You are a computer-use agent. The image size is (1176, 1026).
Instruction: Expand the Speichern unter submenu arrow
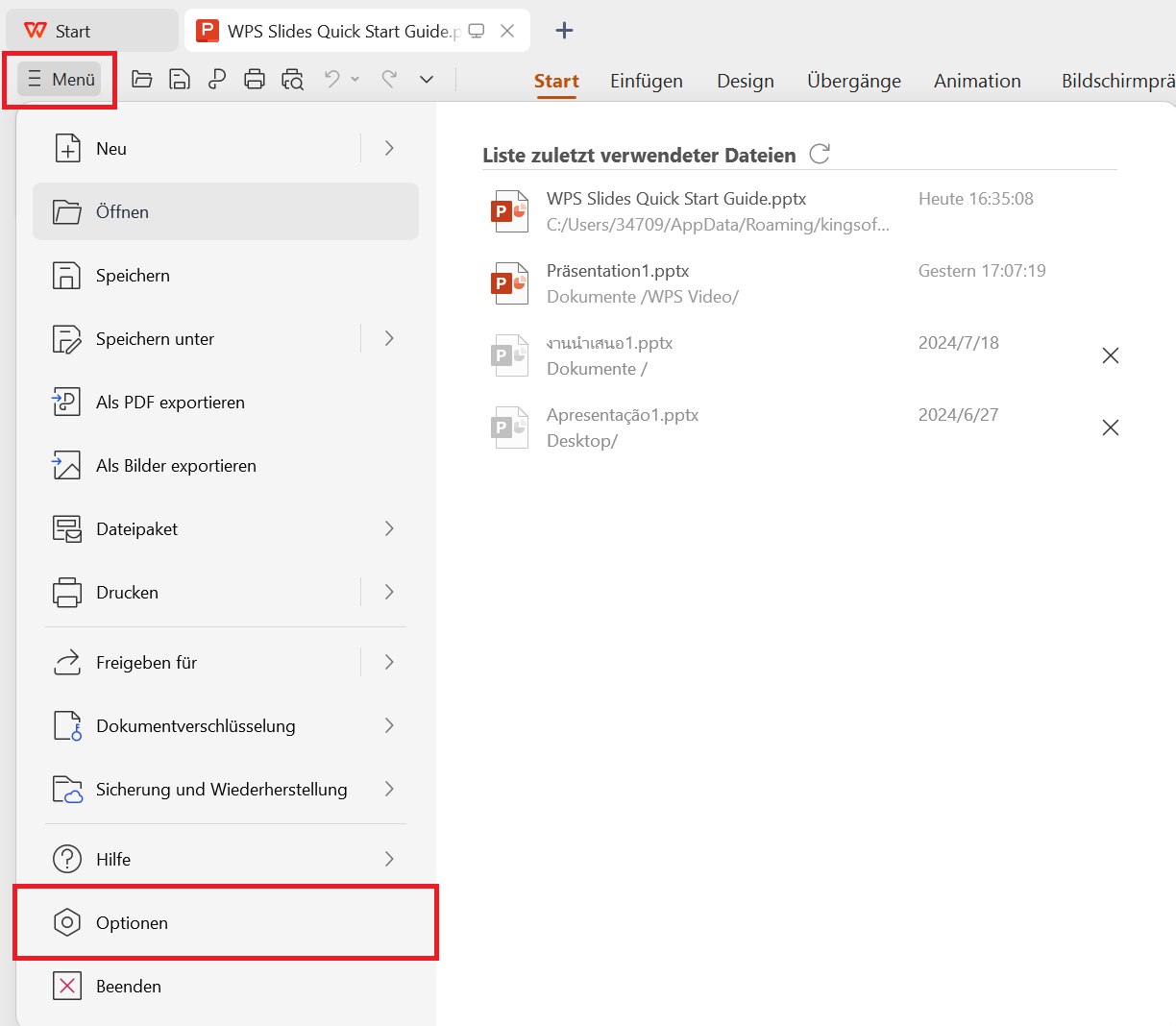coord(389,338)
